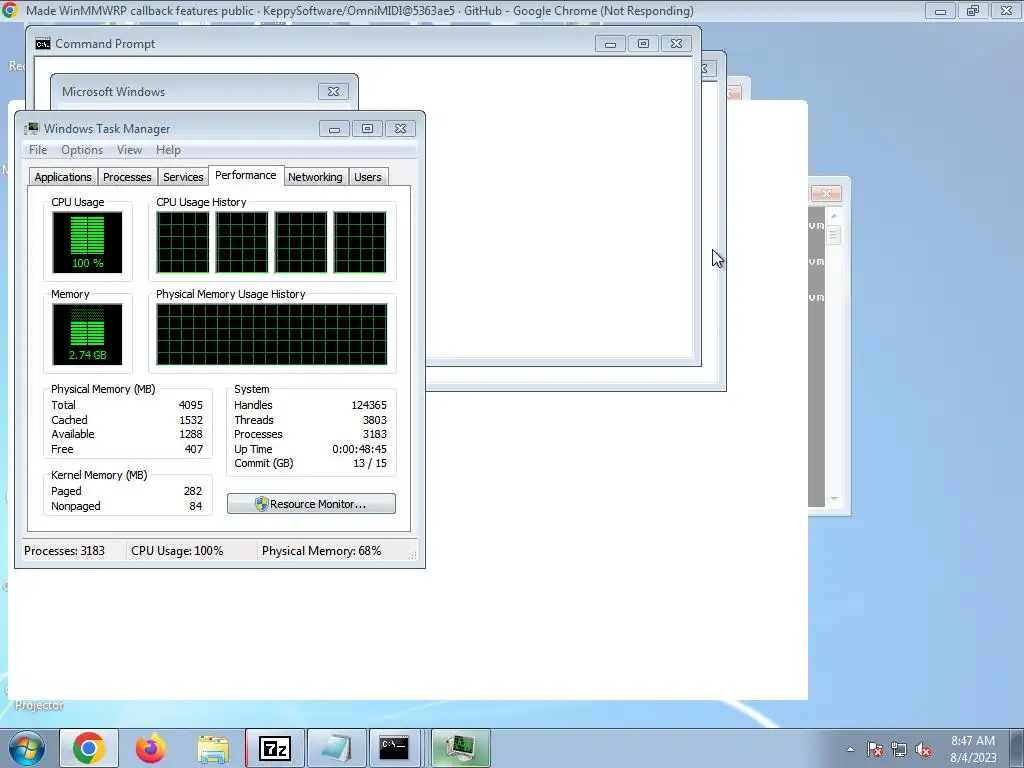Launch Firefox from the taskbar
The height and width of the screenshot is (768, 1024).
coord(150,748)
